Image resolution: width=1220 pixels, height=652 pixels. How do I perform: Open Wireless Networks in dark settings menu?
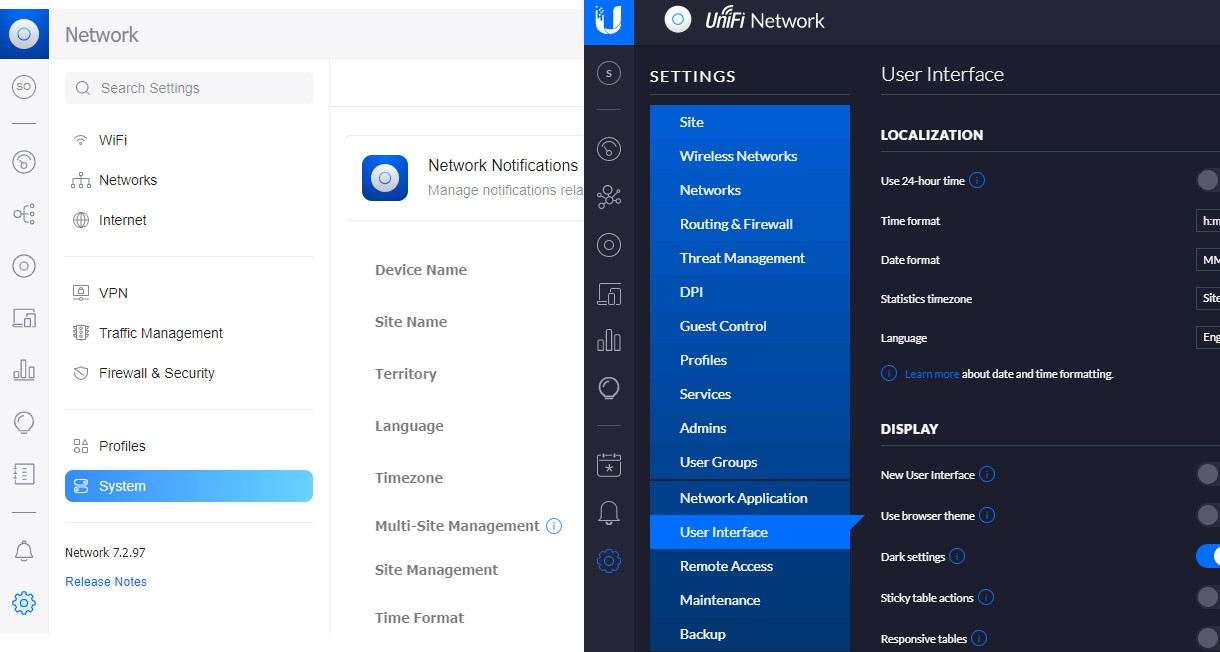pyautogui.click(x=750, y=156)
